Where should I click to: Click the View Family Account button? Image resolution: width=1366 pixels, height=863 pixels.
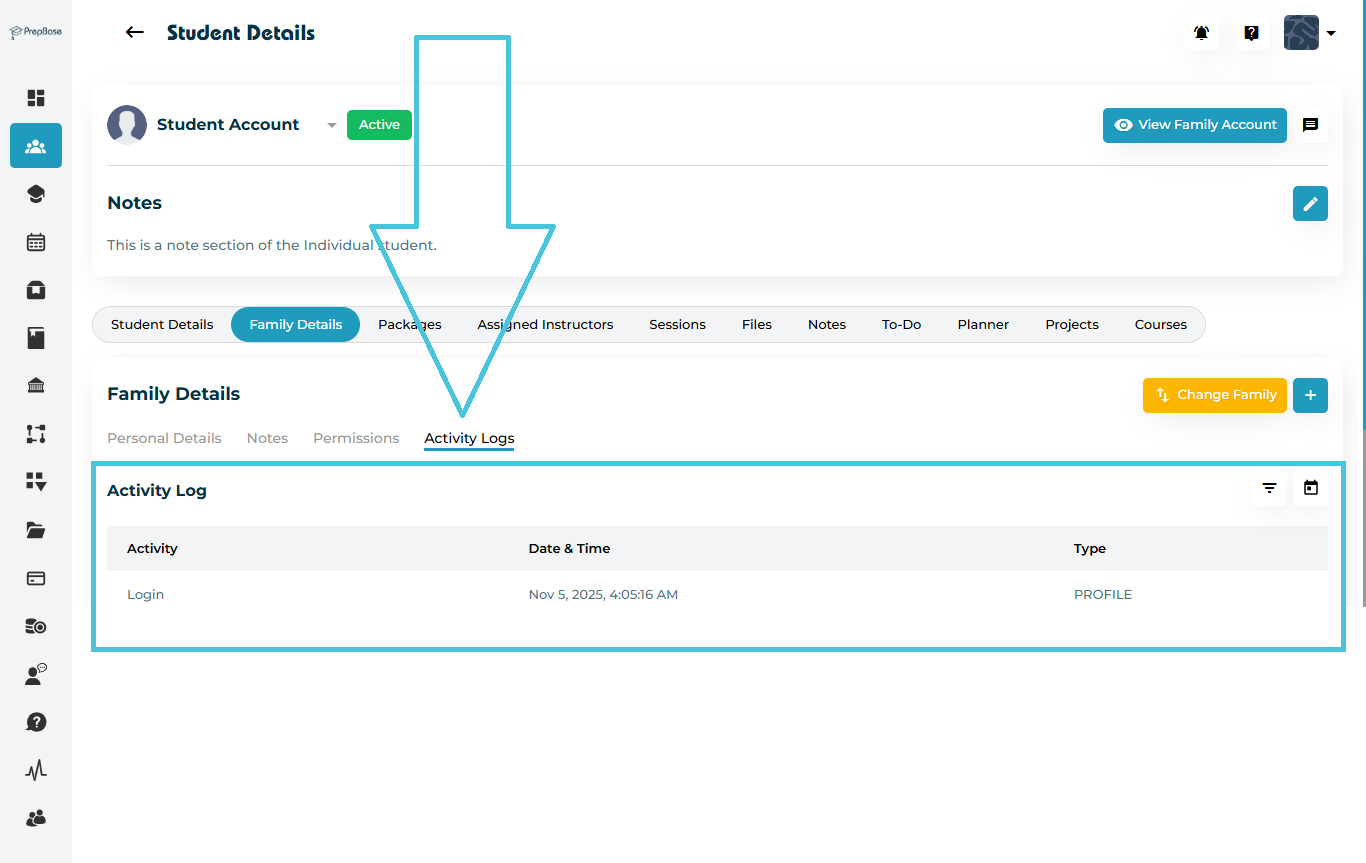point(1194,125)
